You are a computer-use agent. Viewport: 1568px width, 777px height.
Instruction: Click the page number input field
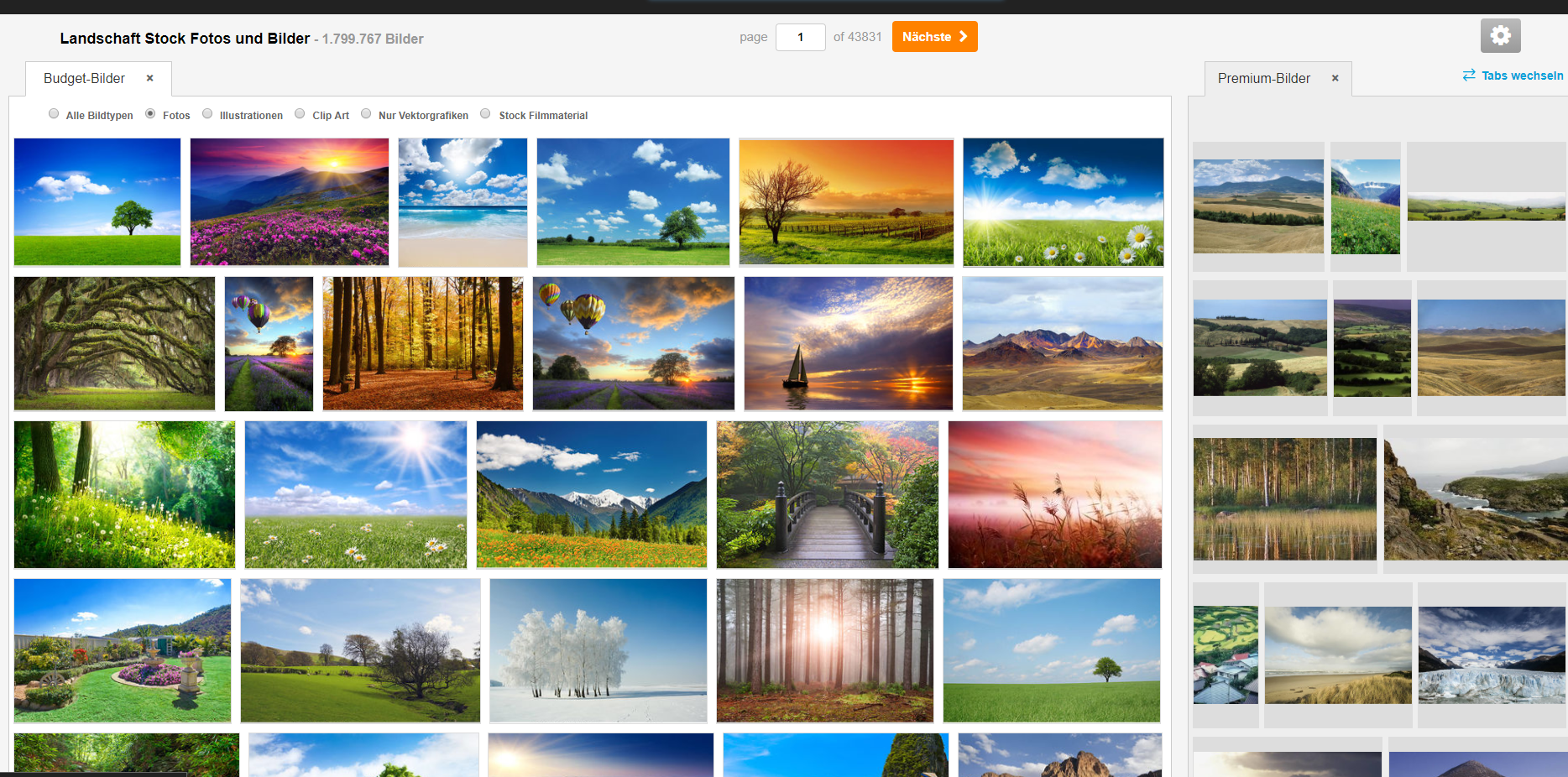coord(800,37)
